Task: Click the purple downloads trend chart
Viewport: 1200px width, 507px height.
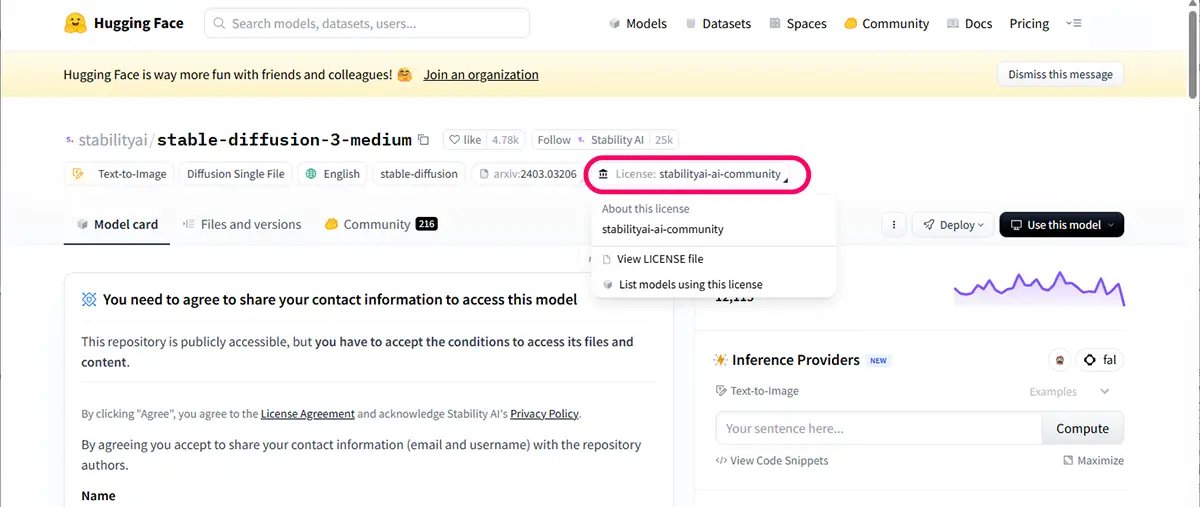Action: (x=1039, y=288)
